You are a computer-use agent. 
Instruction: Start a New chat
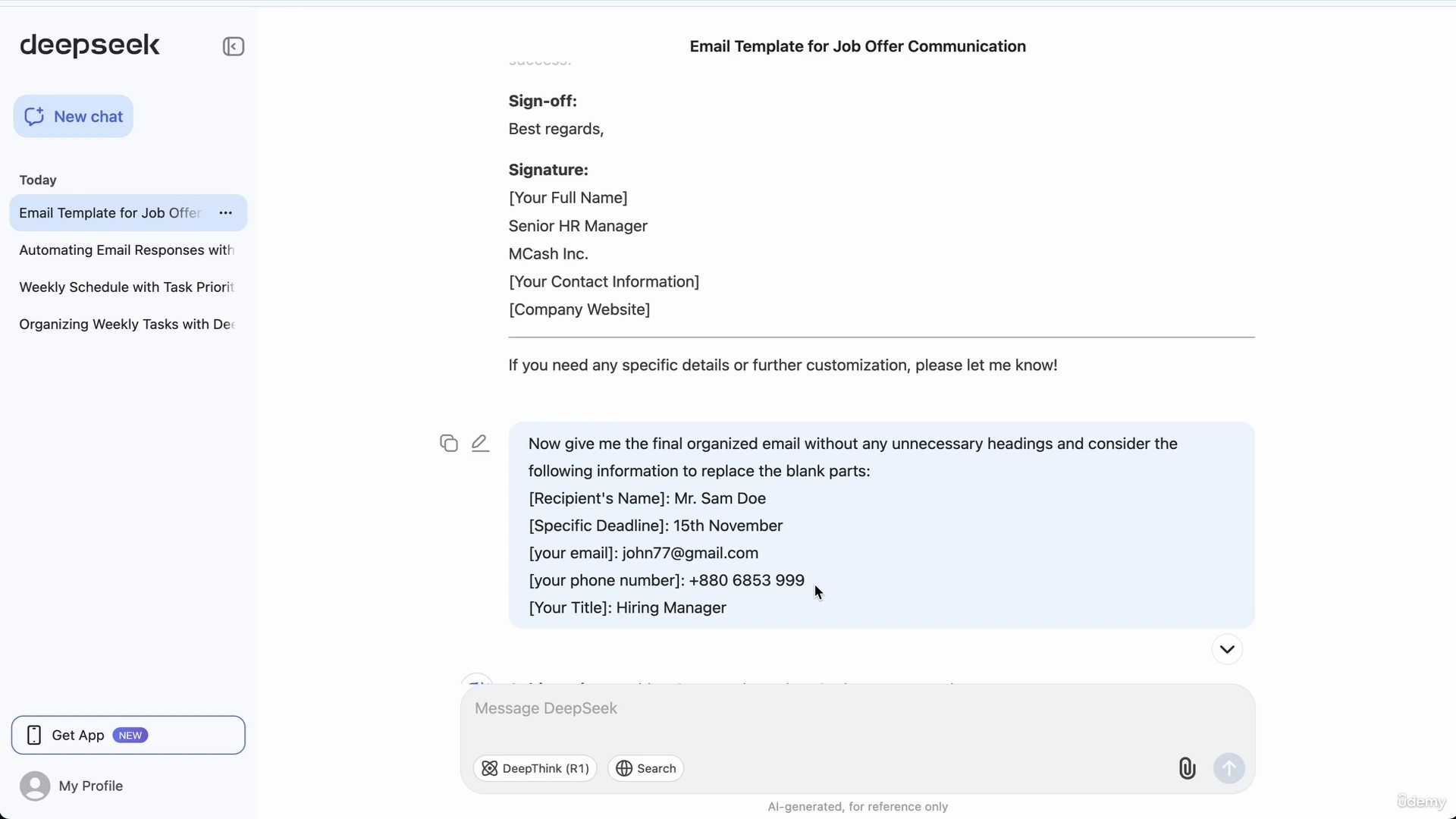73,116
